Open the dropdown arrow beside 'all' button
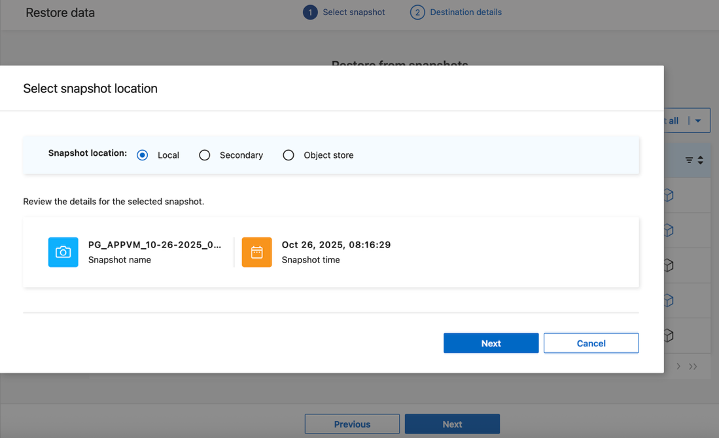 click(698, 120)
